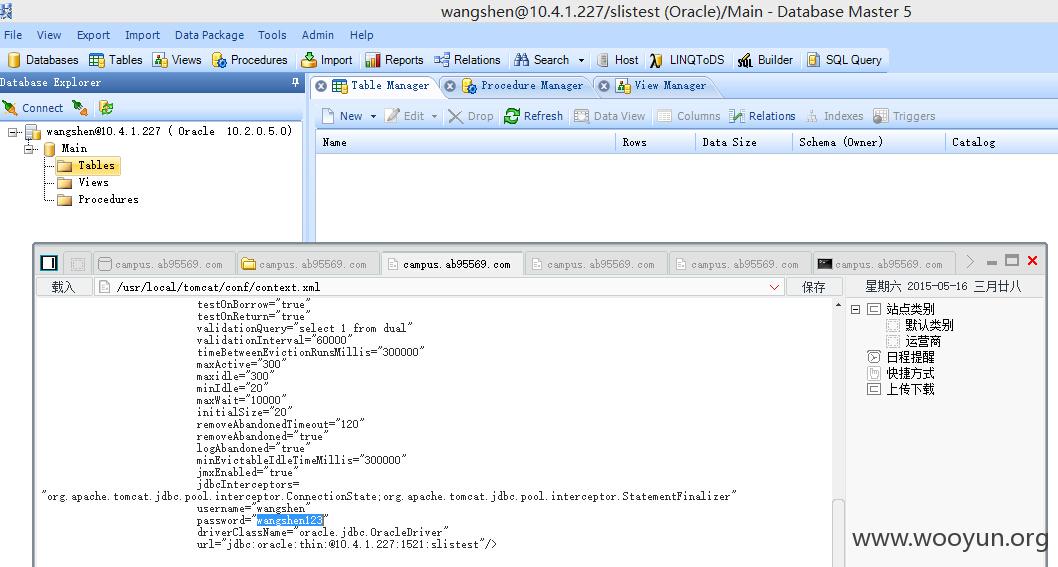
Task: Open the query Builder
Action: point(765,60)
